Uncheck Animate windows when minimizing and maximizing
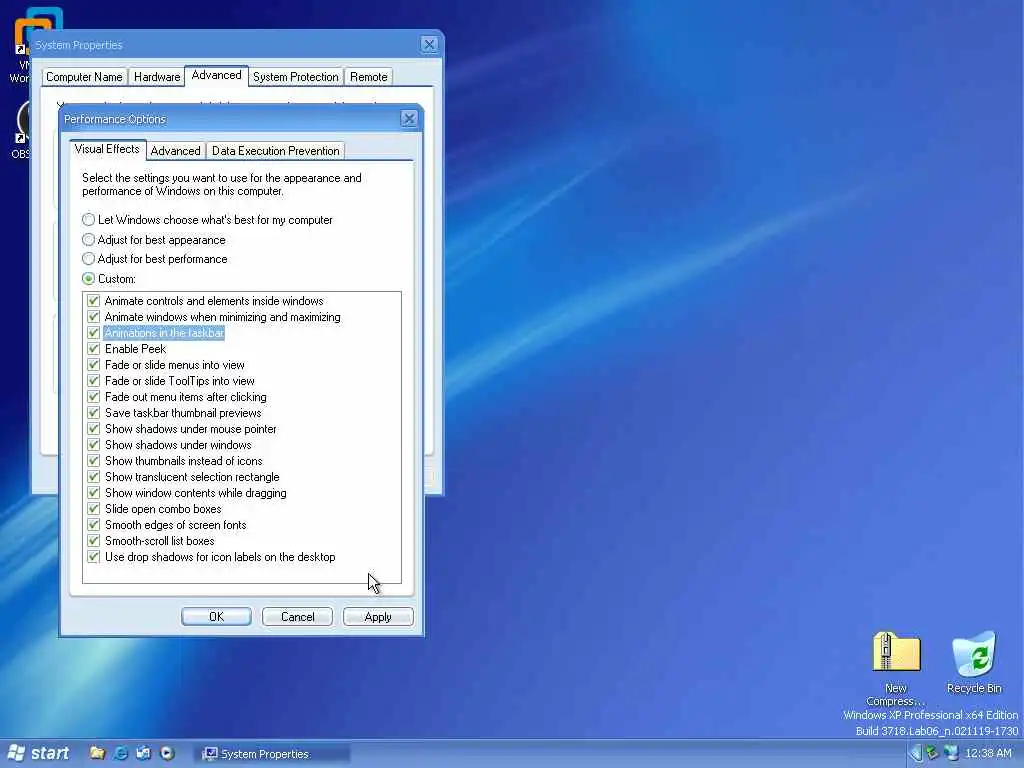Image resolution: width=1024 pixels, height=768 pixels. click(x=93, y=317)
